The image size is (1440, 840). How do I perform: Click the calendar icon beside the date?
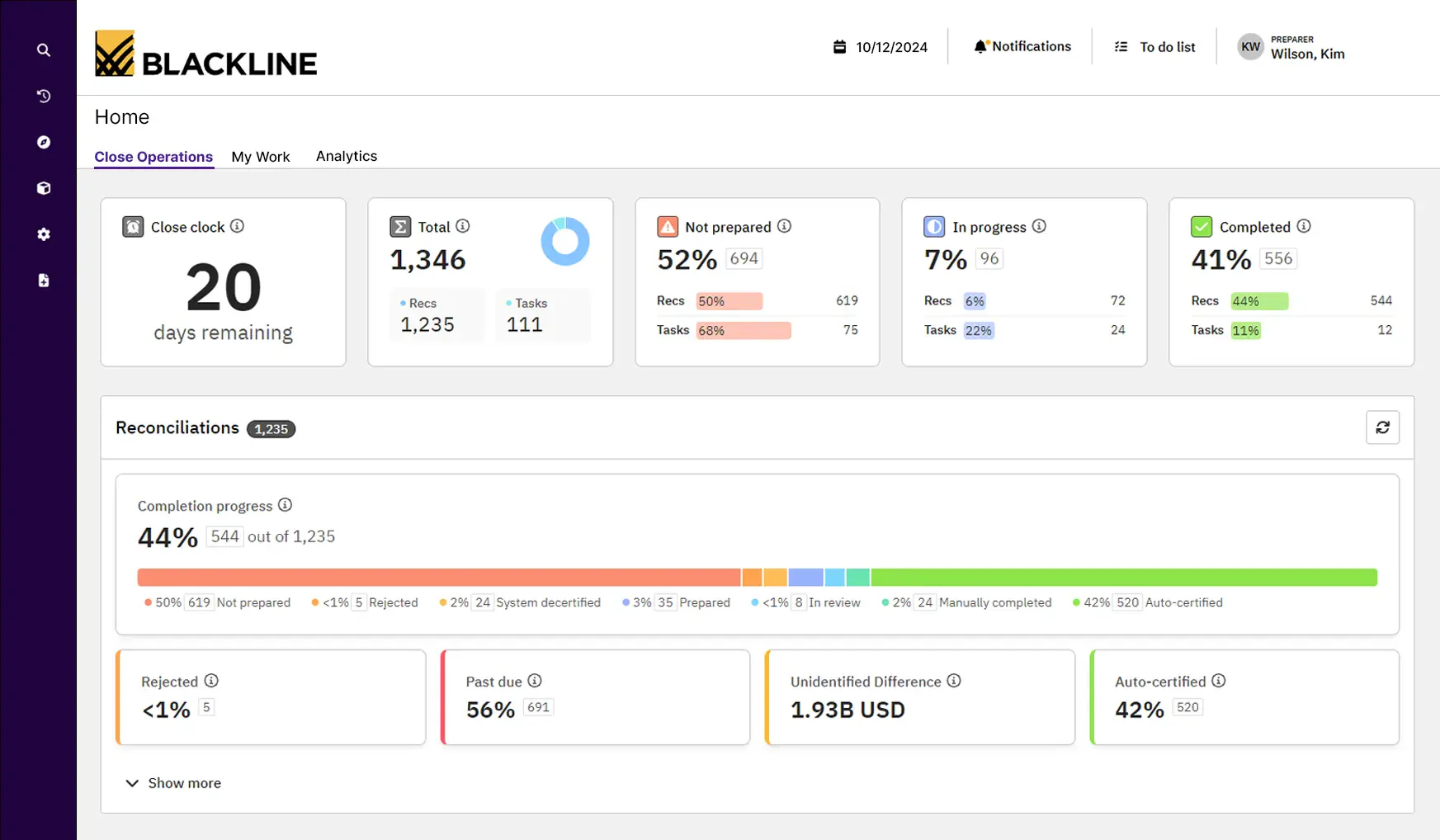coord(839,47)
